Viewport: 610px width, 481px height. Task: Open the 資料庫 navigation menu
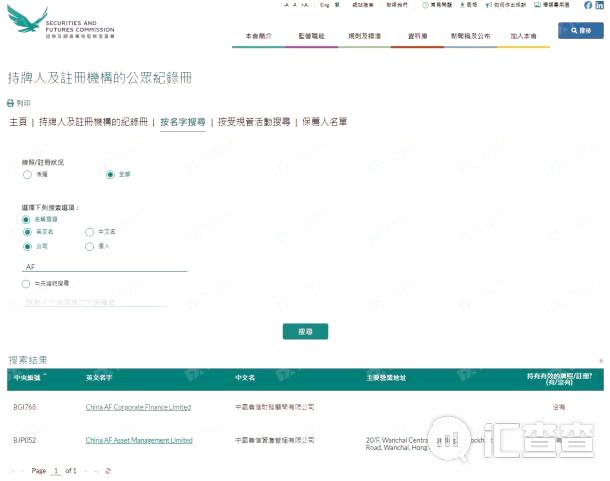point(417,36)
